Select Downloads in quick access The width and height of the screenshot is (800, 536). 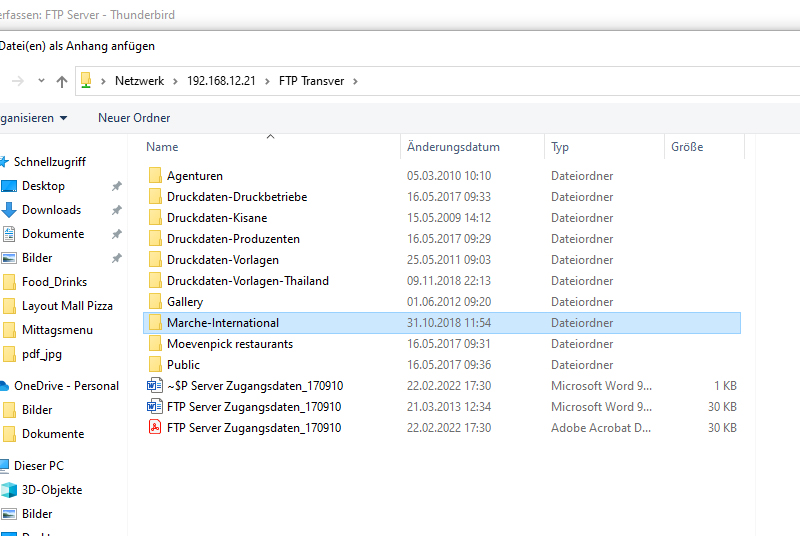[51, 210]
